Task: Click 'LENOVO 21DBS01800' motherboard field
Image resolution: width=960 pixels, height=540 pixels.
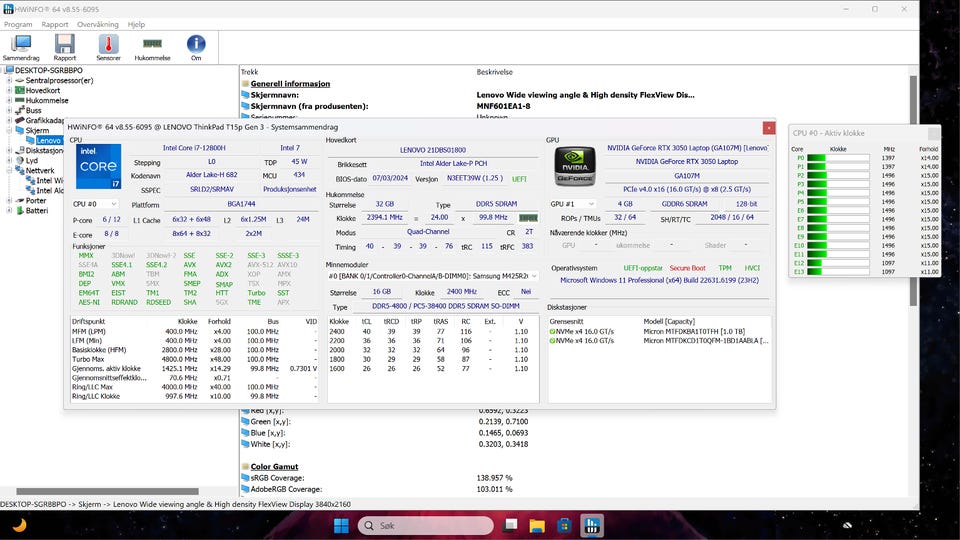Action: click(x=433, y=150)
